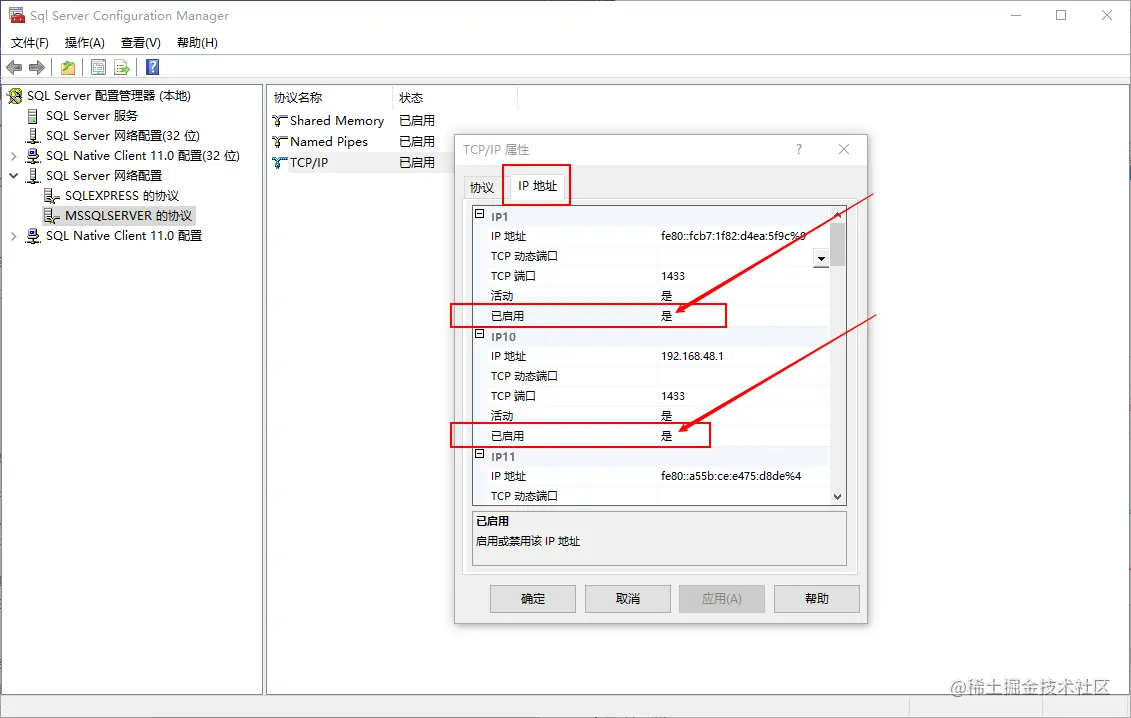Cancel the dialog with 取消
The height and width of the screenshot is (718, 1131).
[x=628, y=599]
